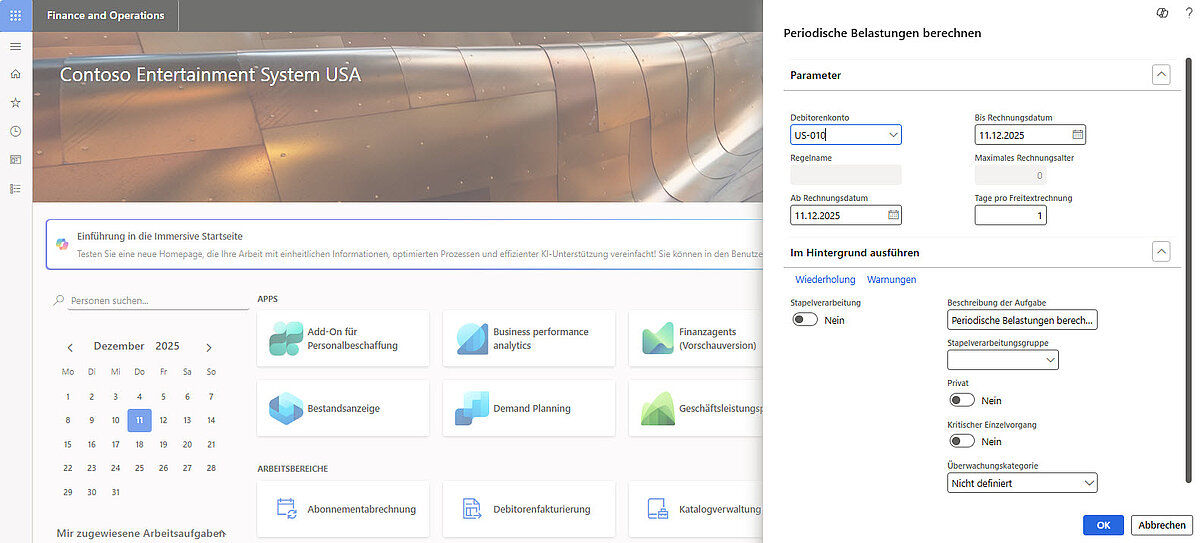The width and height of the screenshot is (1200, 543).
Task: Open Bestandsanzeige app tile
Action: (343, 408)
